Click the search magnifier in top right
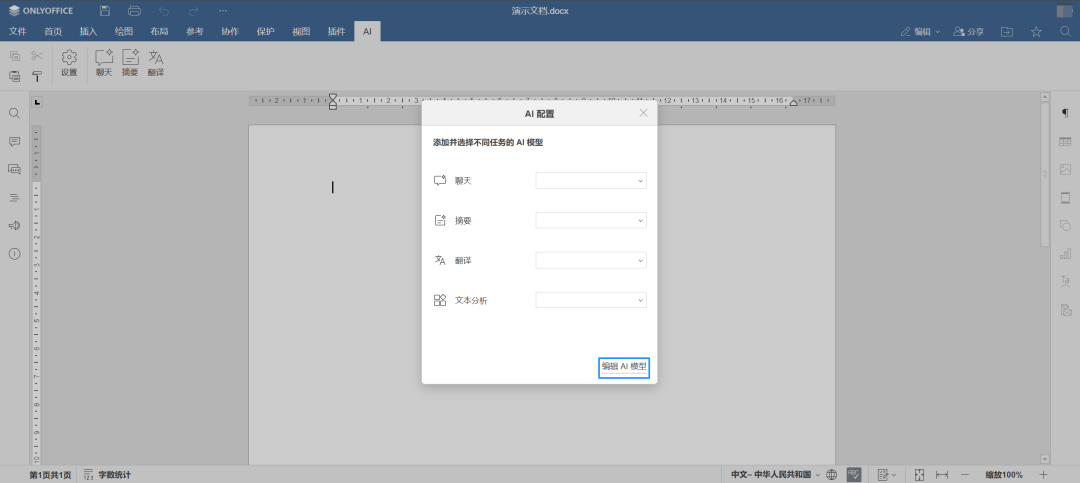The width and height of the screenshot is (1080, 483). point(1065,31)
